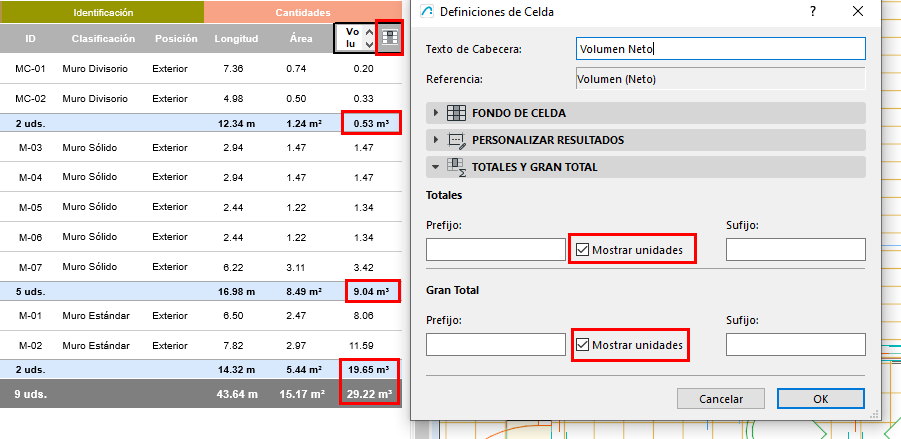Image resolution: width=901 pixels, height=439 pixels.
Task: Click the 0.53 m³ subtotal cell
Action: [x=371, y=123]
